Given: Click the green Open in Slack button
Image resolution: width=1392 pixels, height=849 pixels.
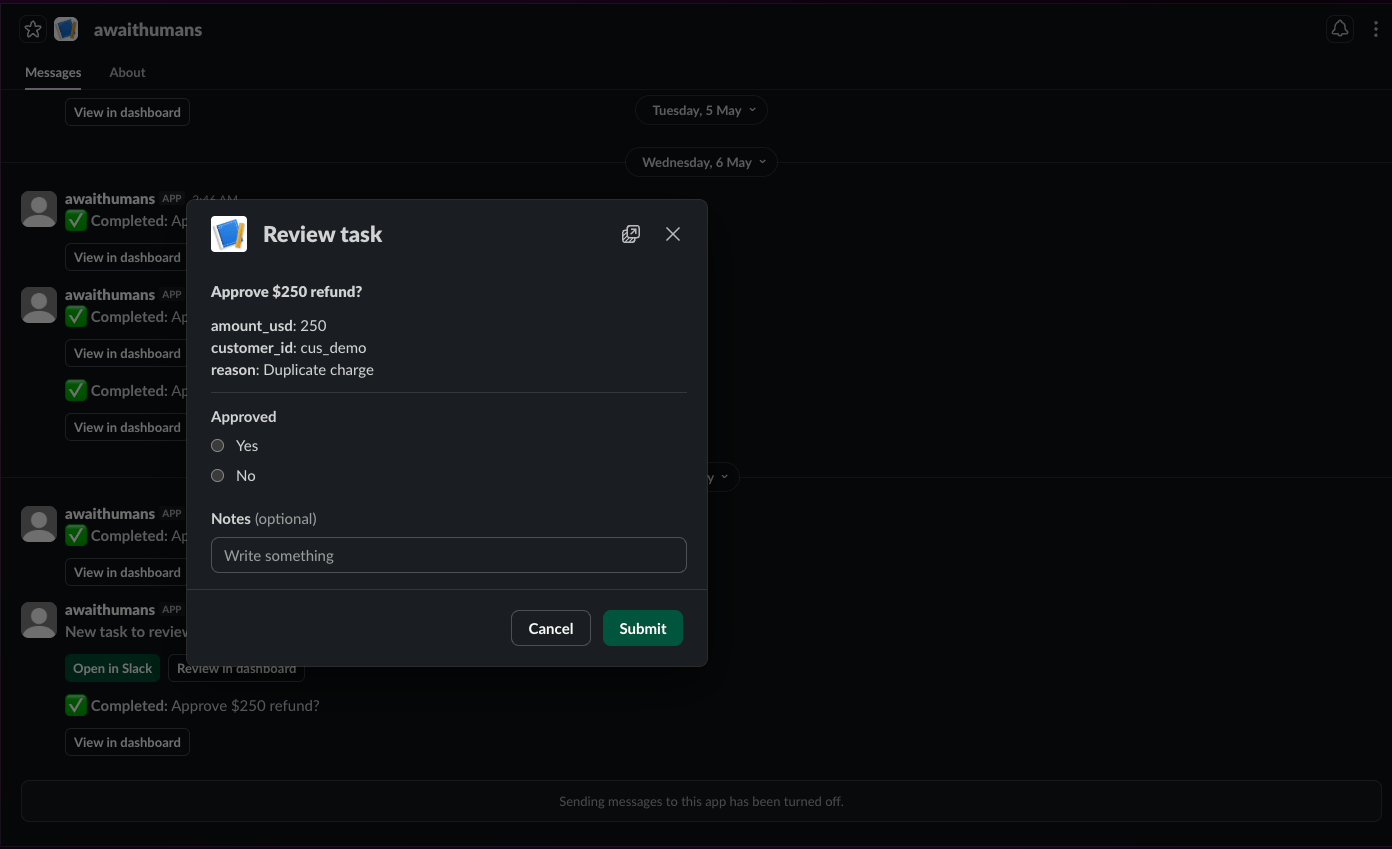Looking at the screenshot, I should [113, 668].
